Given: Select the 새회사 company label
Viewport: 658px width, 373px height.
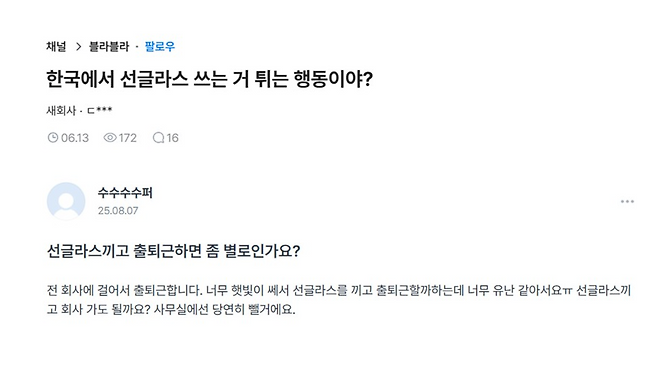Looking at the screenshot, I should [61, 111].
